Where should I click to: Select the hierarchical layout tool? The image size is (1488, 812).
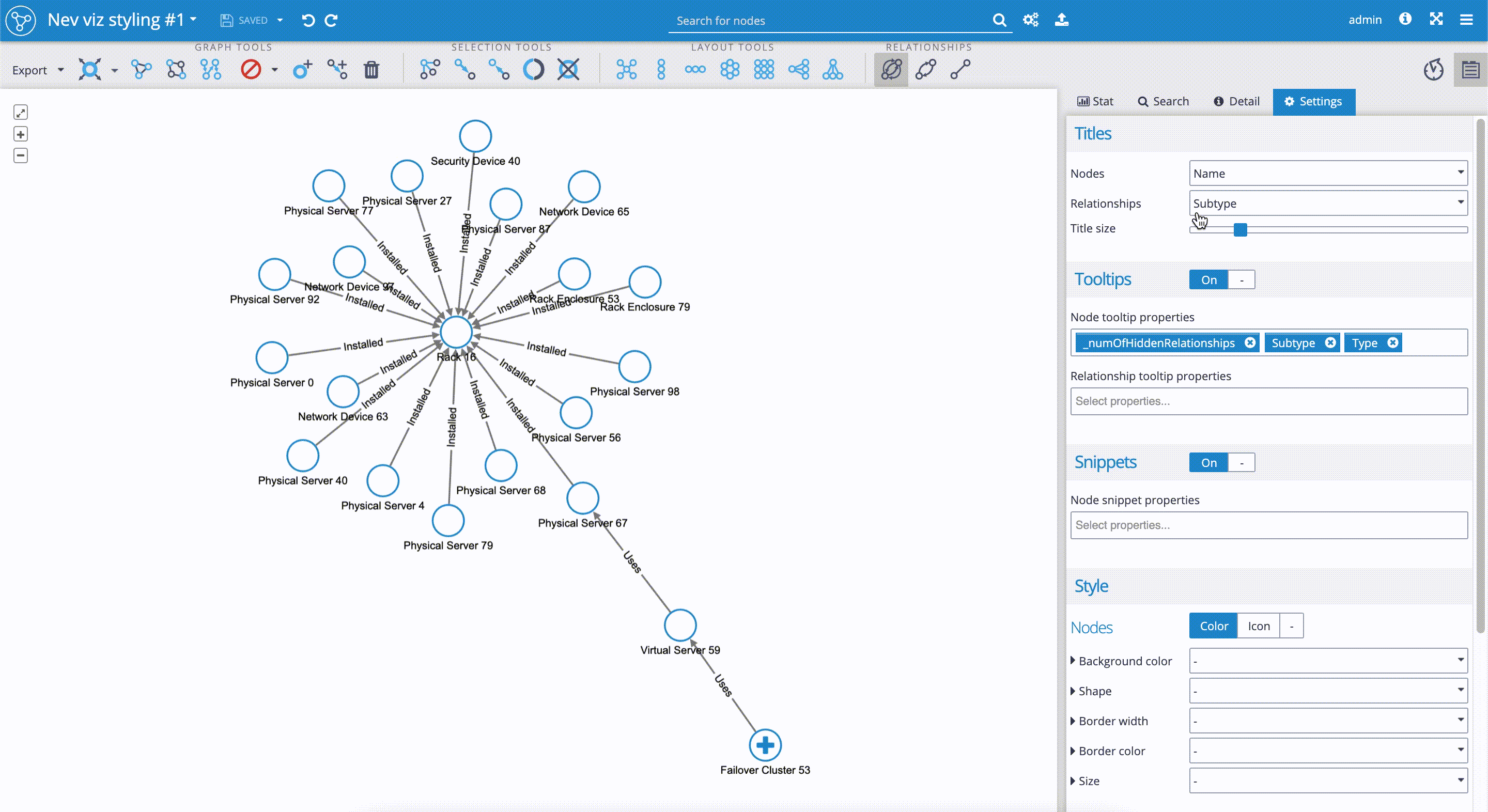click(x=833, y=69)
